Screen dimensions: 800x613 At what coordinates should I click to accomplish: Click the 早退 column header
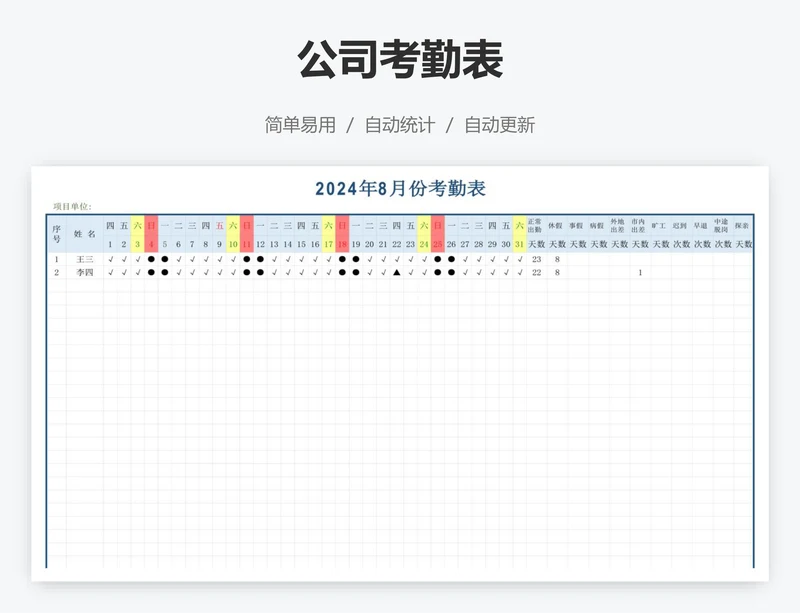tap(701, 226)
